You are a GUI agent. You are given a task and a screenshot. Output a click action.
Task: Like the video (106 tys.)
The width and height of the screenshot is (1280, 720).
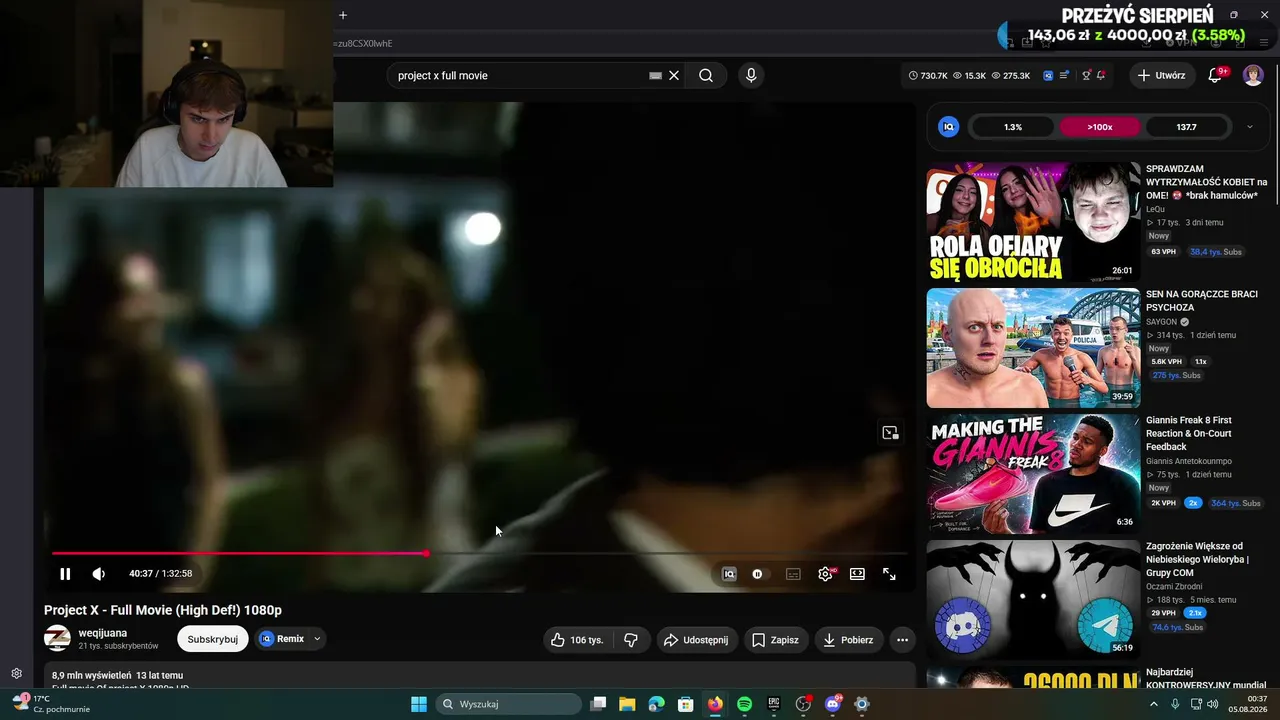tap(578, 640)
